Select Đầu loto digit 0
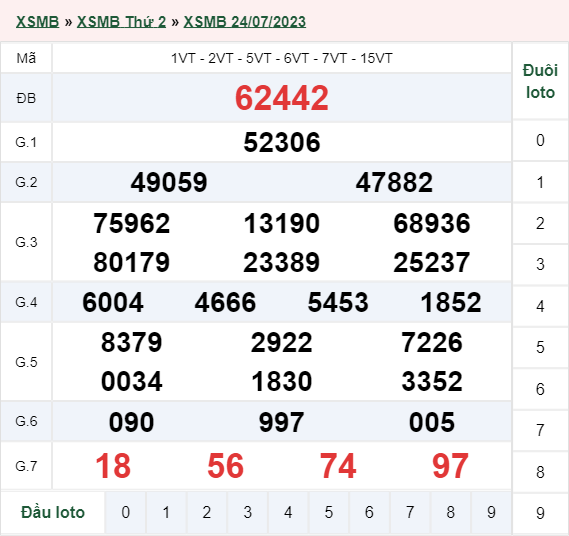The height and width of the screenshot is (536, 569). tap(126, 512)
